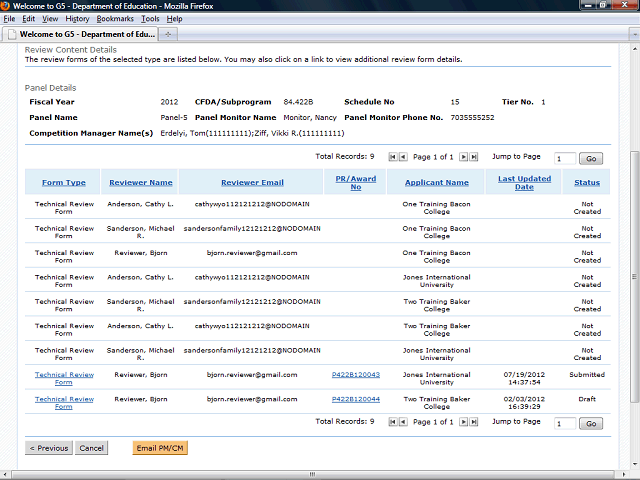Click the top first-page pagination icon
Viewport: 640px width, 480px height.
pos(392,157)
